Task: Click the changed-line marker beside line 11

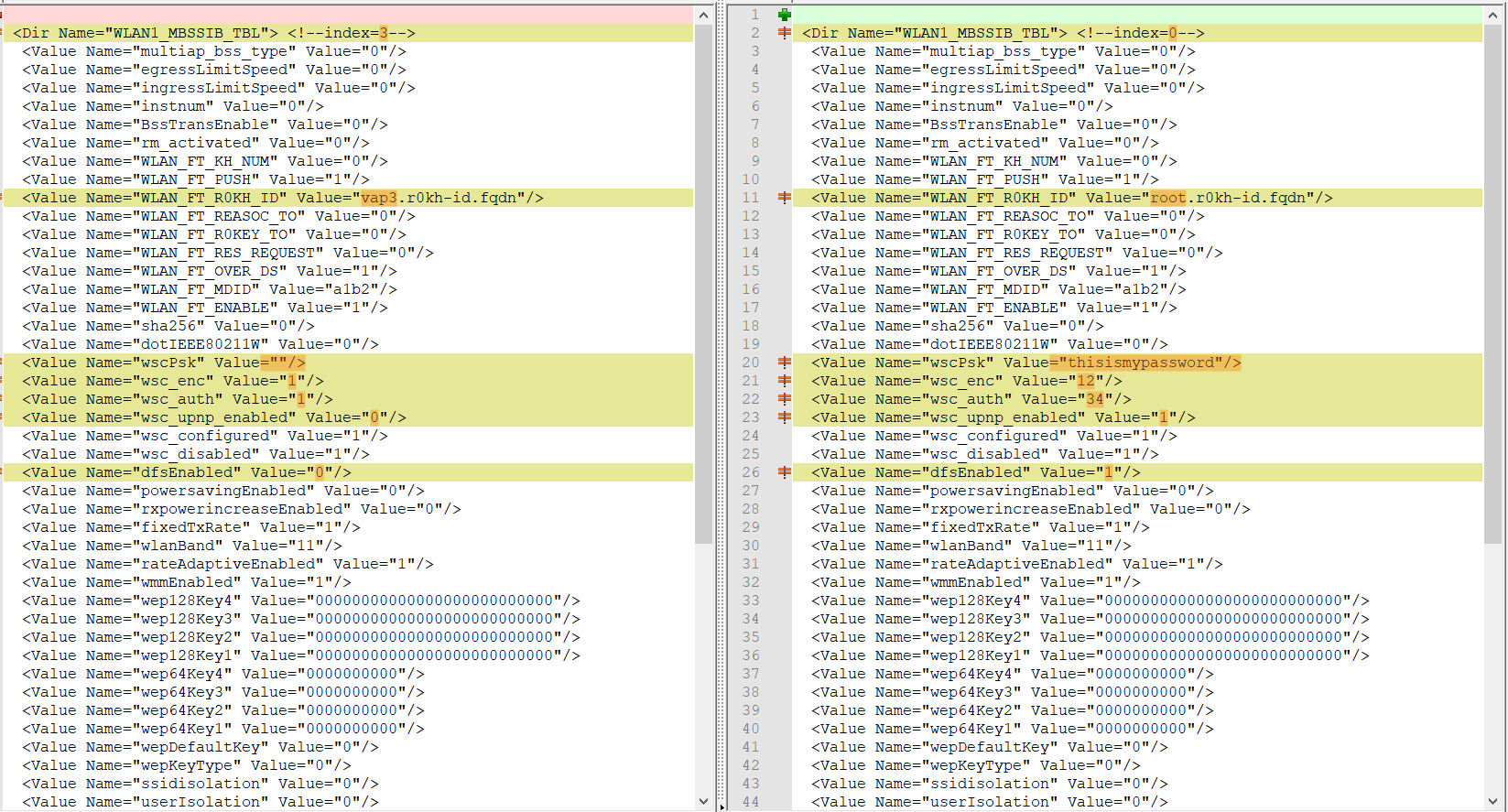Action: [784, 198]
